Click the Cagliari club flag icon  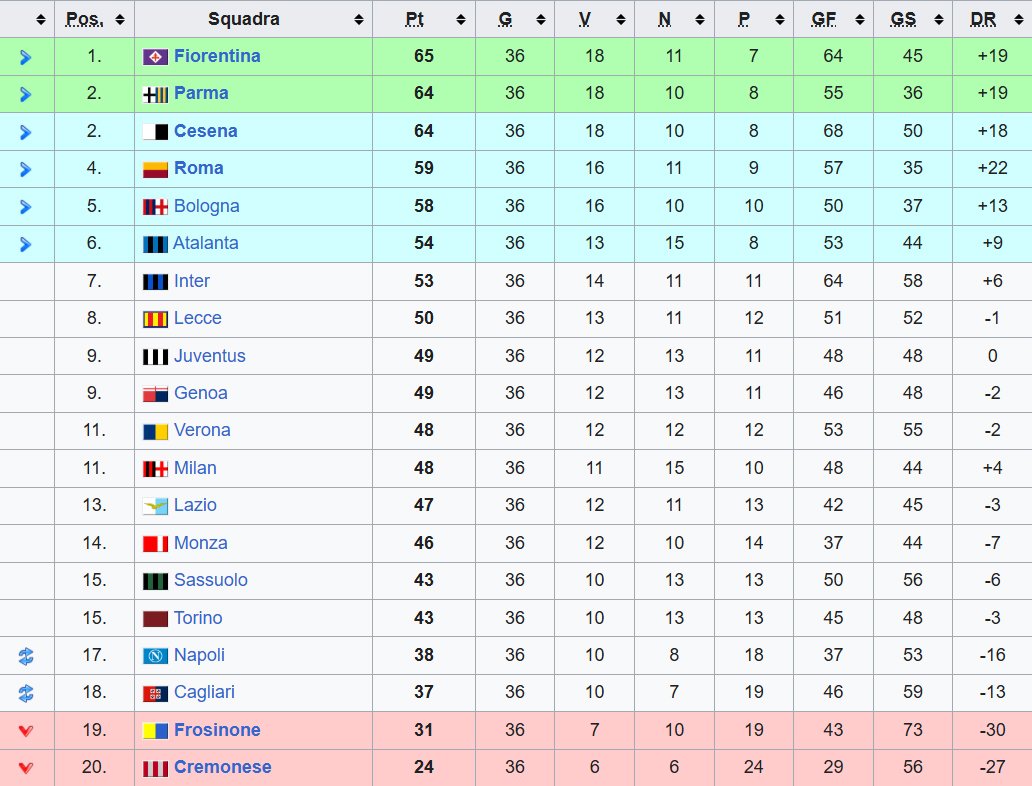[x=155, y=693]
